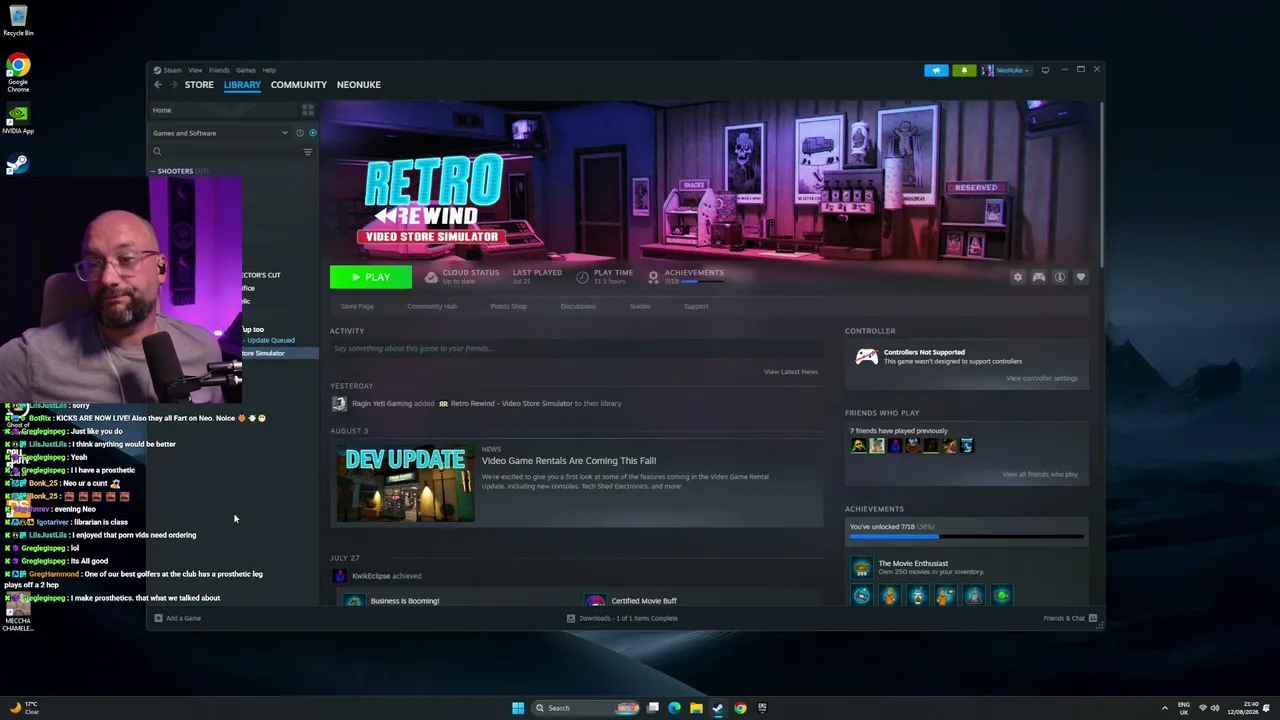This screenshot has height=720, width=1280.
Task: Add game to favorites with heart icon
Action: pyautogui.click(x=1081, y=277)
